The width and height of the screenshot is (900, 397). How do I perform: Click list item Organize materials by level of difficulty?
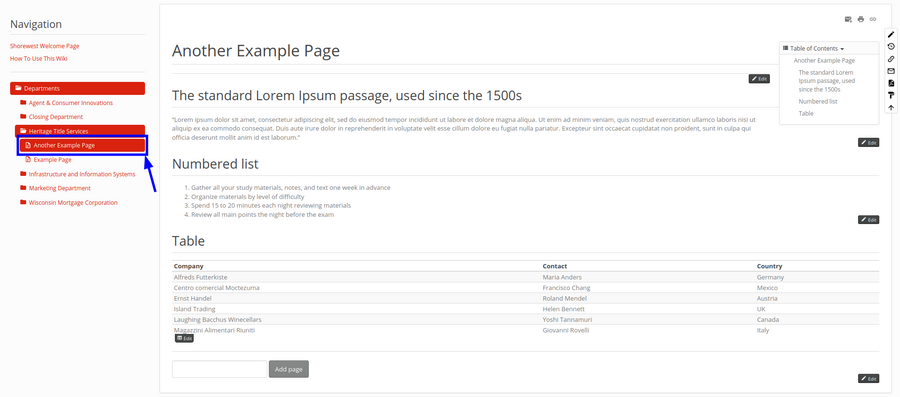[x=248, y=197]
